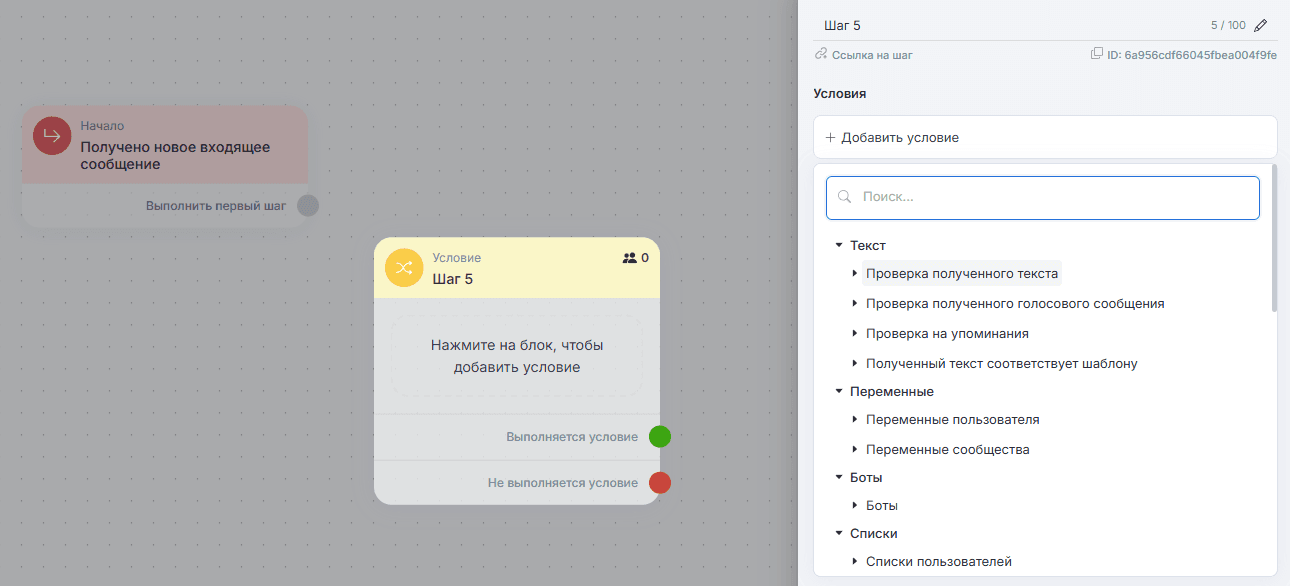Click the Выполнить первый шаг label

[216, 206]
